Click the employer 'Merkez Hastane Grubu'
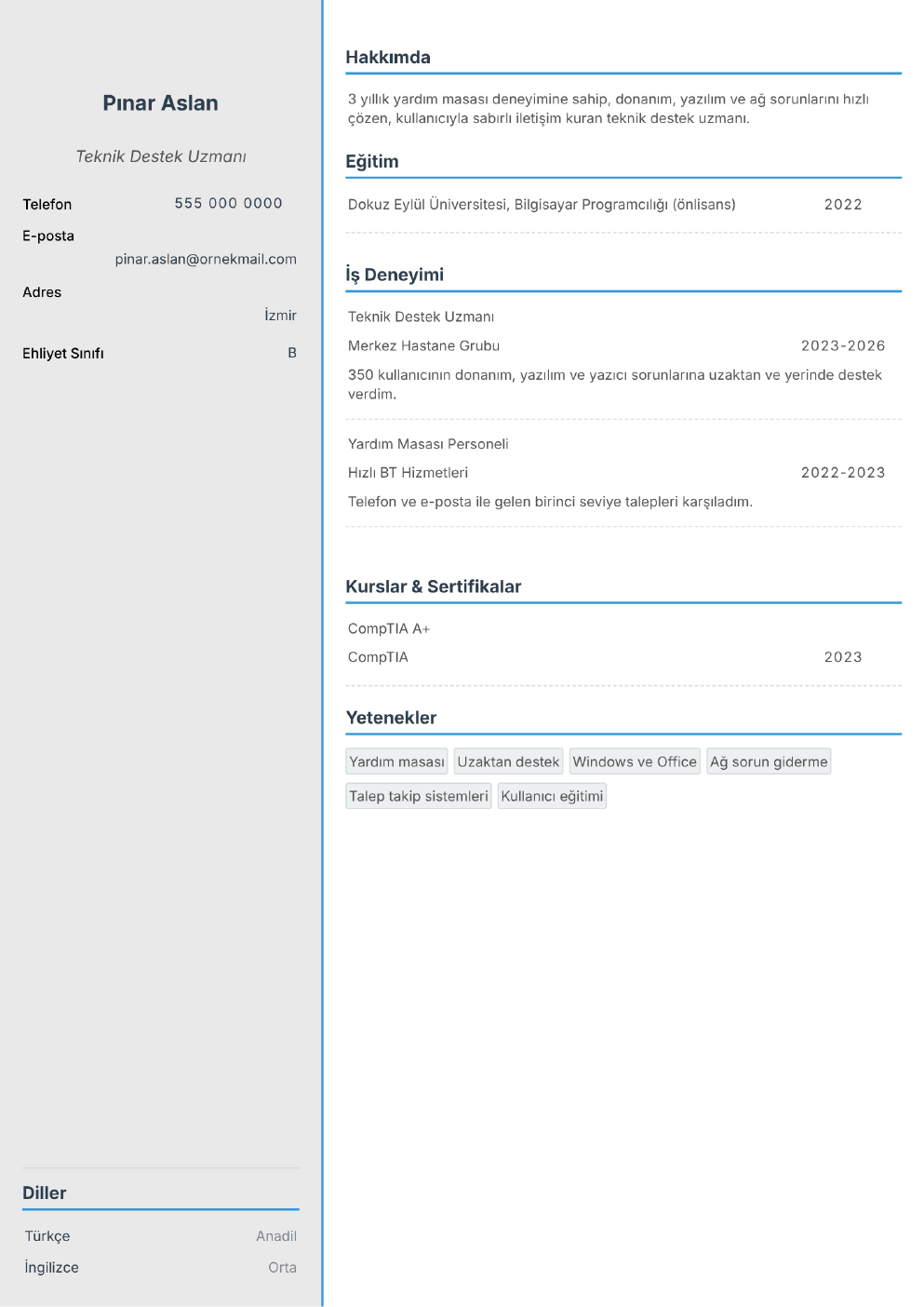924x1307 pixels. tap(423, 345)
